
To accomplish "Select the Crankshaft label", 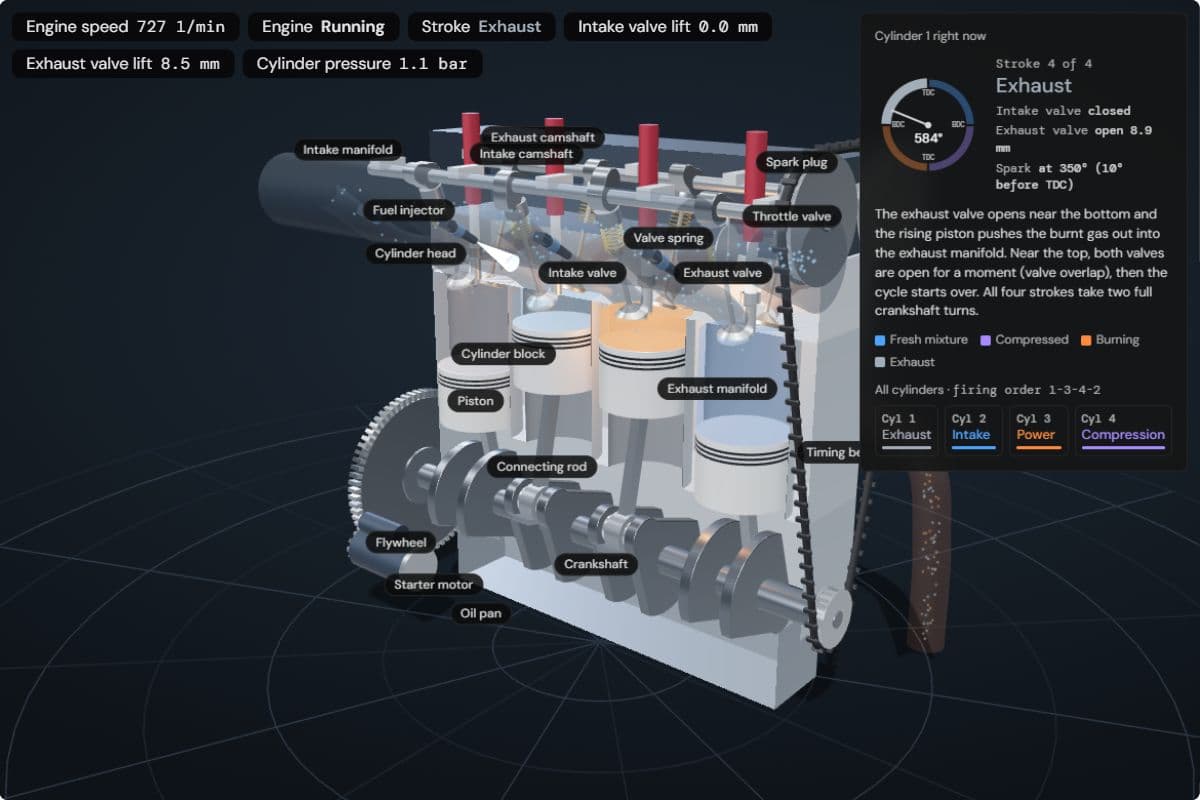I will [595, 564].
